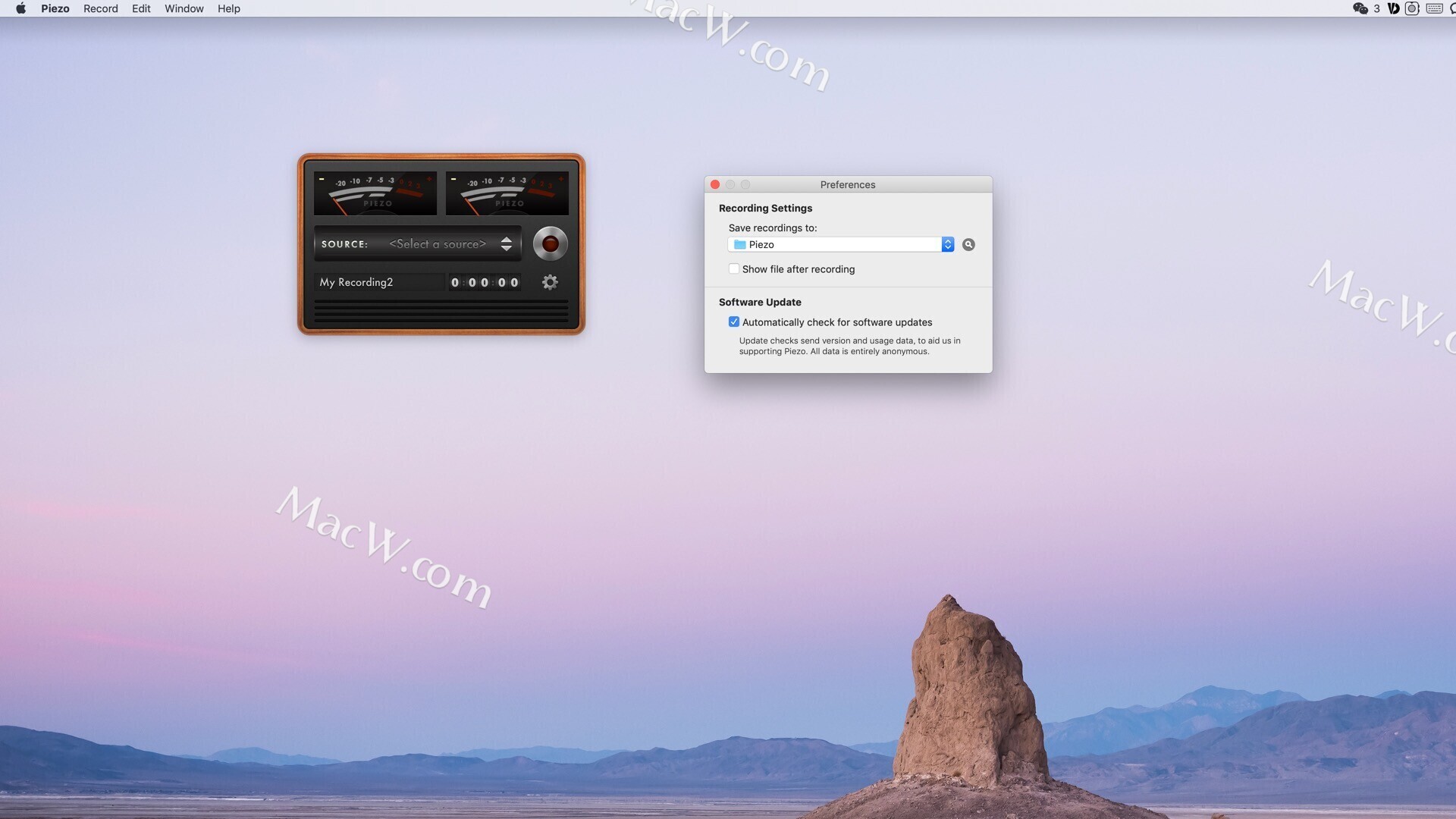Enable Show file after recording checkbox
The height and width of the screenshot is (819, 1456).
coord(733,268)
